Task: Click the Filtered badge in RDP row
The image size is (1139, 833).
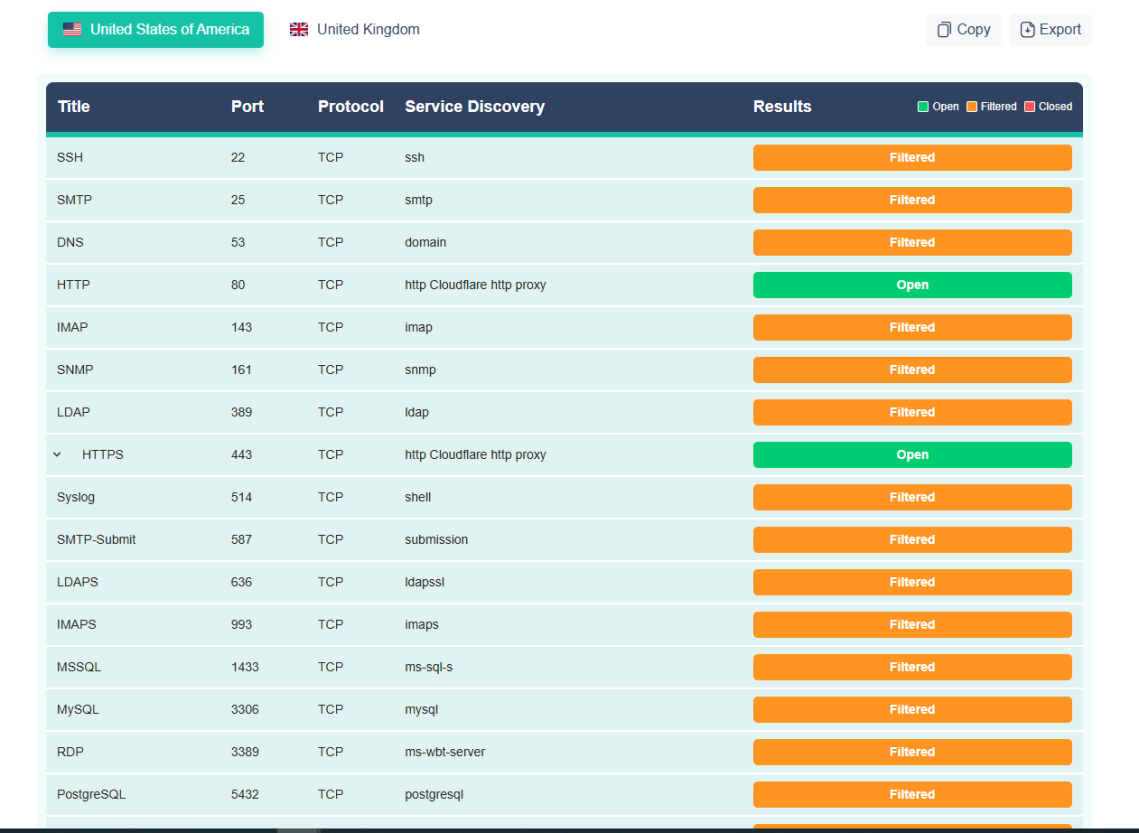Action: click(912, 752)
